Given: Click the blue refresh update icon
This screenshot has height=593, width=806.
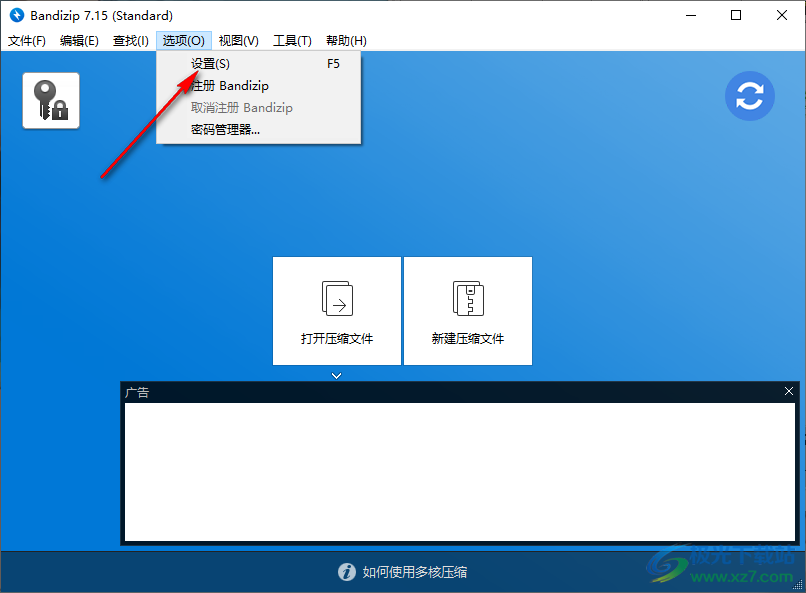Looking at the screenshot, I should (x=749, y=96).
